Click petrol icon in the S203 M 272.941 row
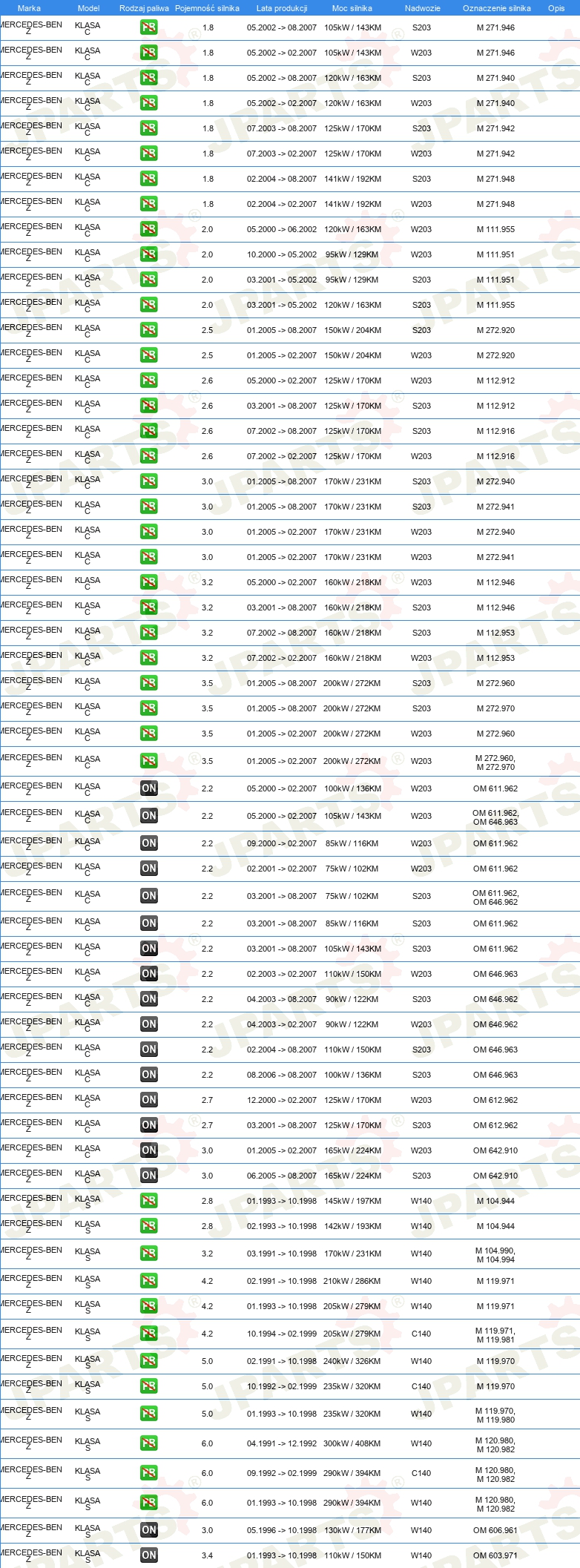The image size is (580, 1568). [x=148, y=507]
